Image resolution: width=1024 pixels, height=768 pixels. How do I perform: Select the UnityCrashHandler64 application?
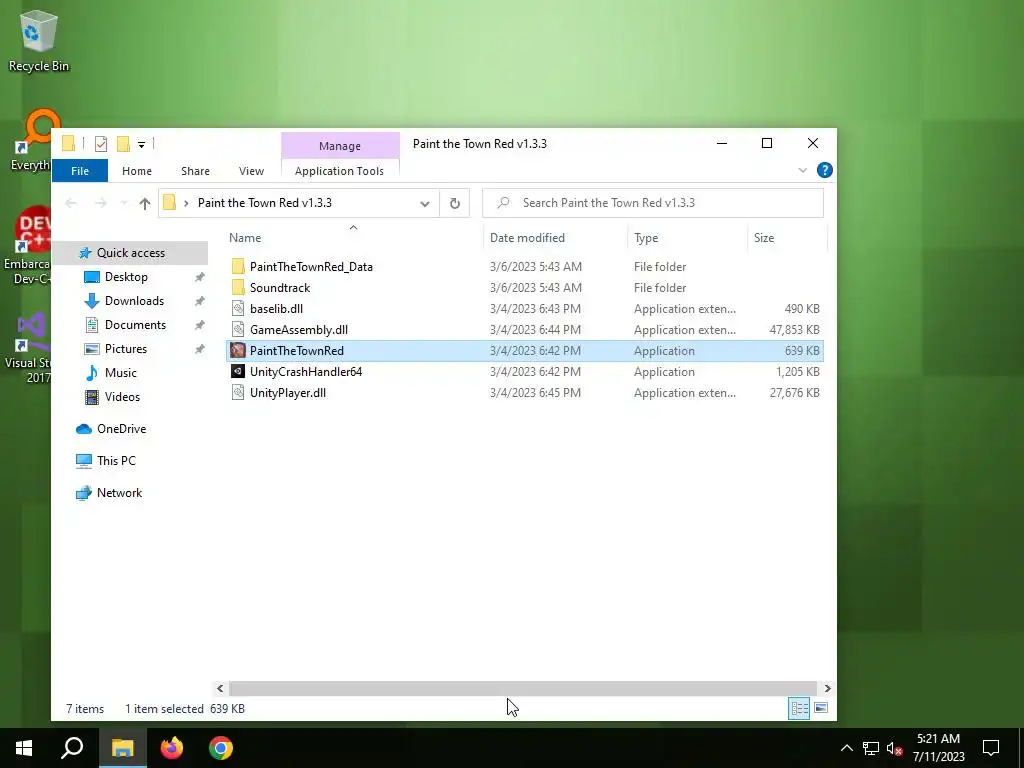tap(306, 372)
